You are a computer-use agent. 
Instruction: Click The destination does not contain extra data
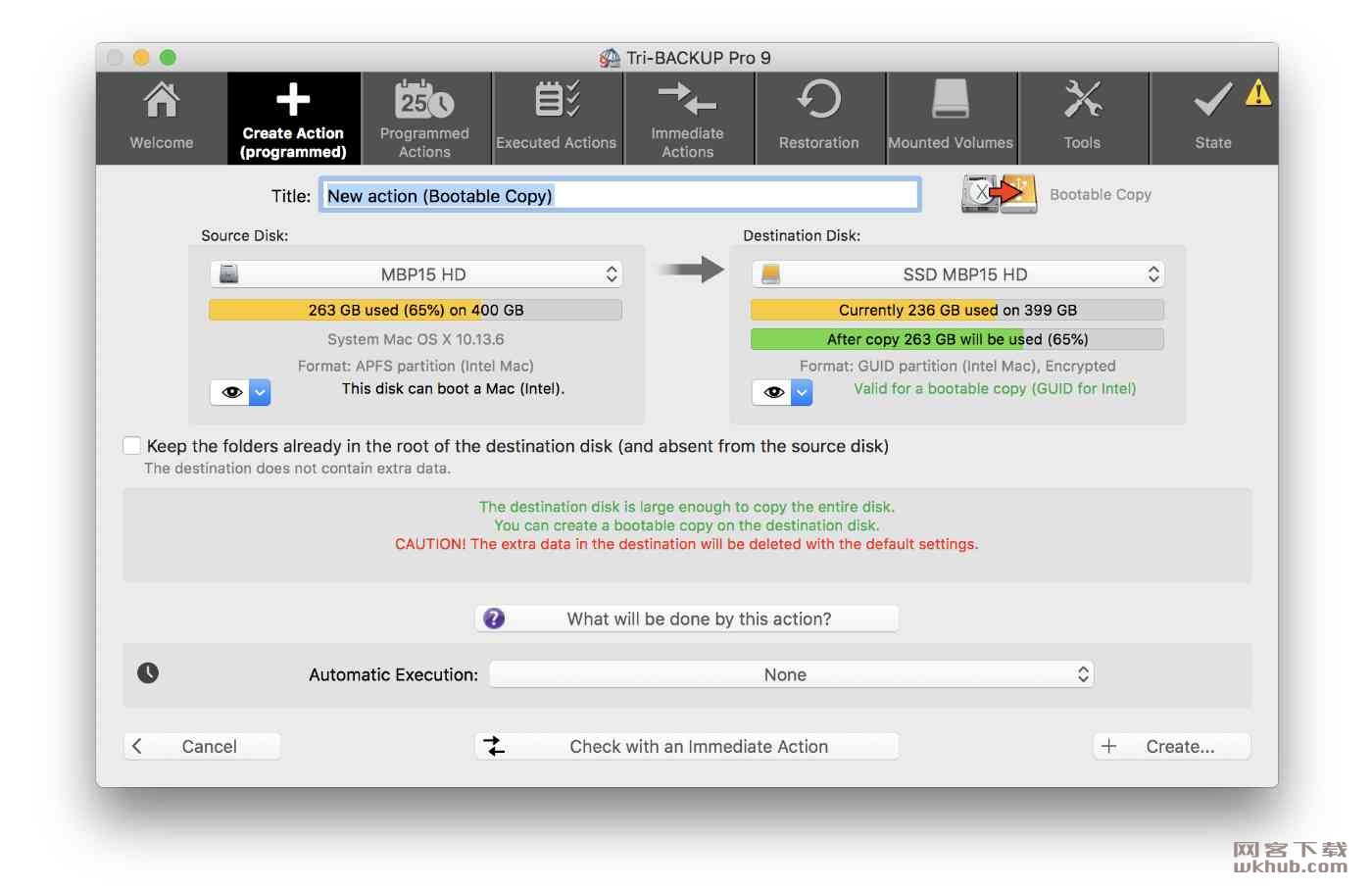(298, 469)
